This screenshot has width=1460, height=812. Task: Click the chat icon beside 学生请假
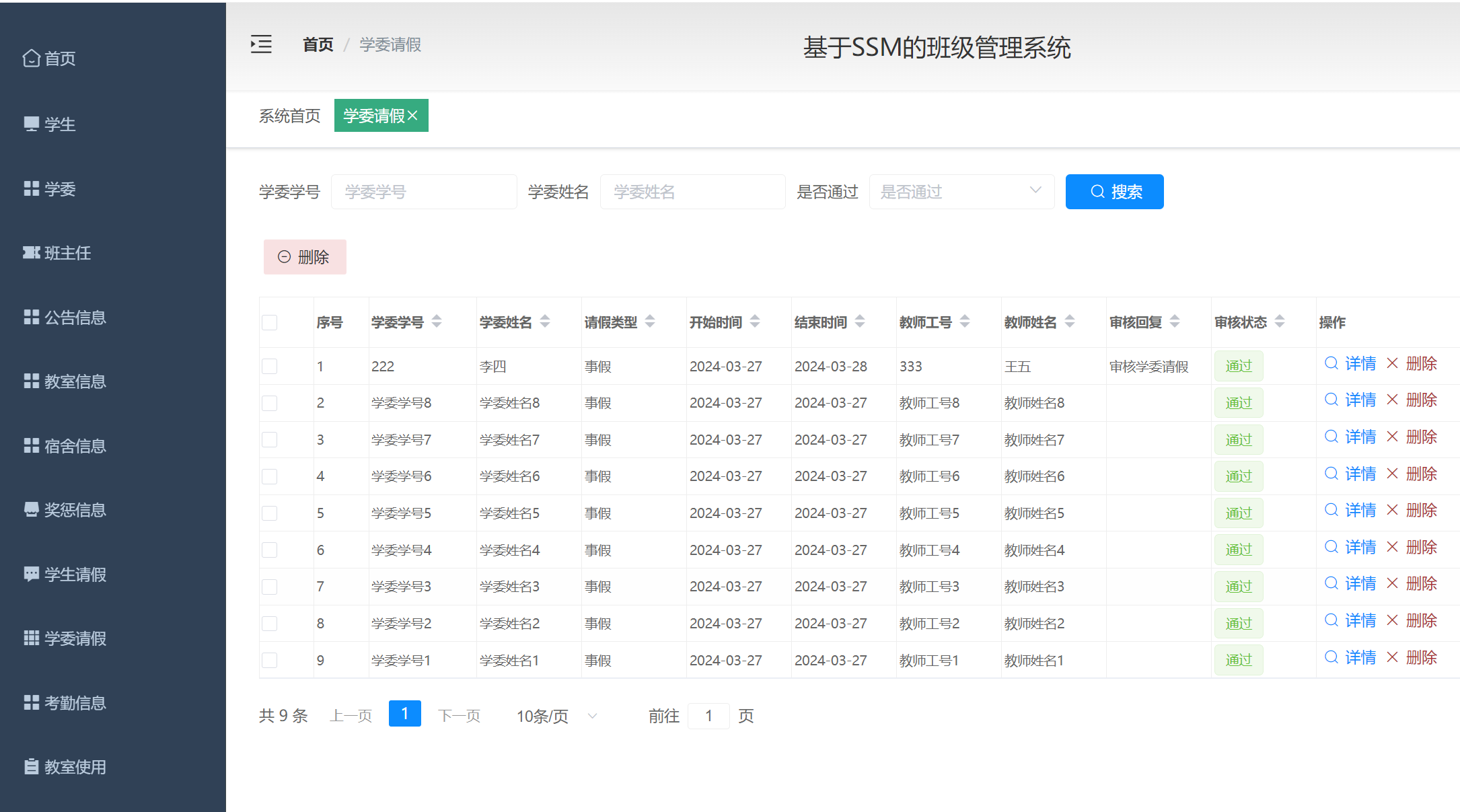(31, 575)
